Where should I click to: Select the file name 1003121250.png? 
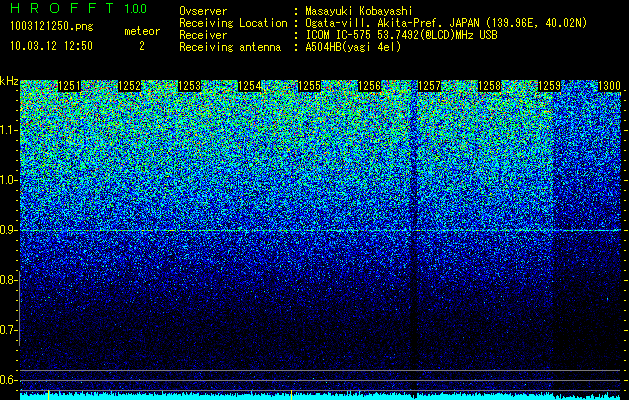coord(52,26)
